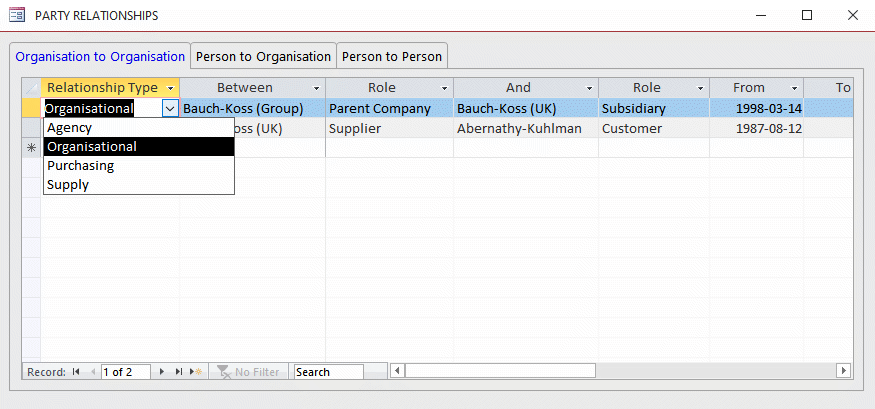Go to last record navigation button
This screenshot has width=875, height=409.
[x=179, y=372]
